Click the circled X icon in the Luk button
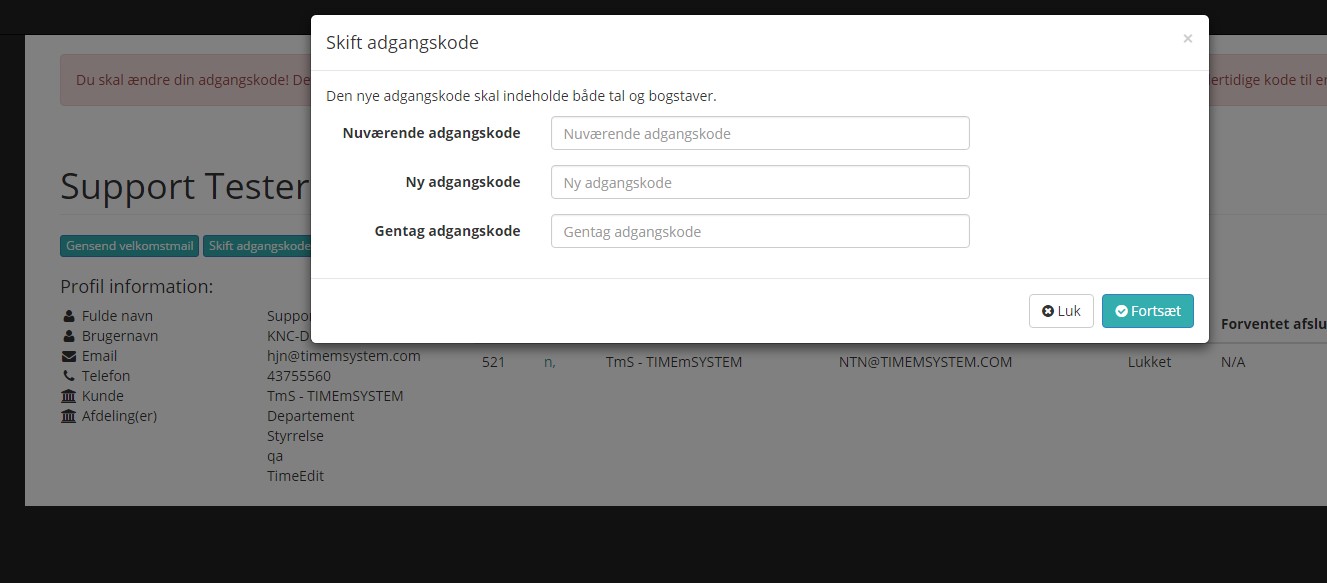 (x=1048, y=311)
